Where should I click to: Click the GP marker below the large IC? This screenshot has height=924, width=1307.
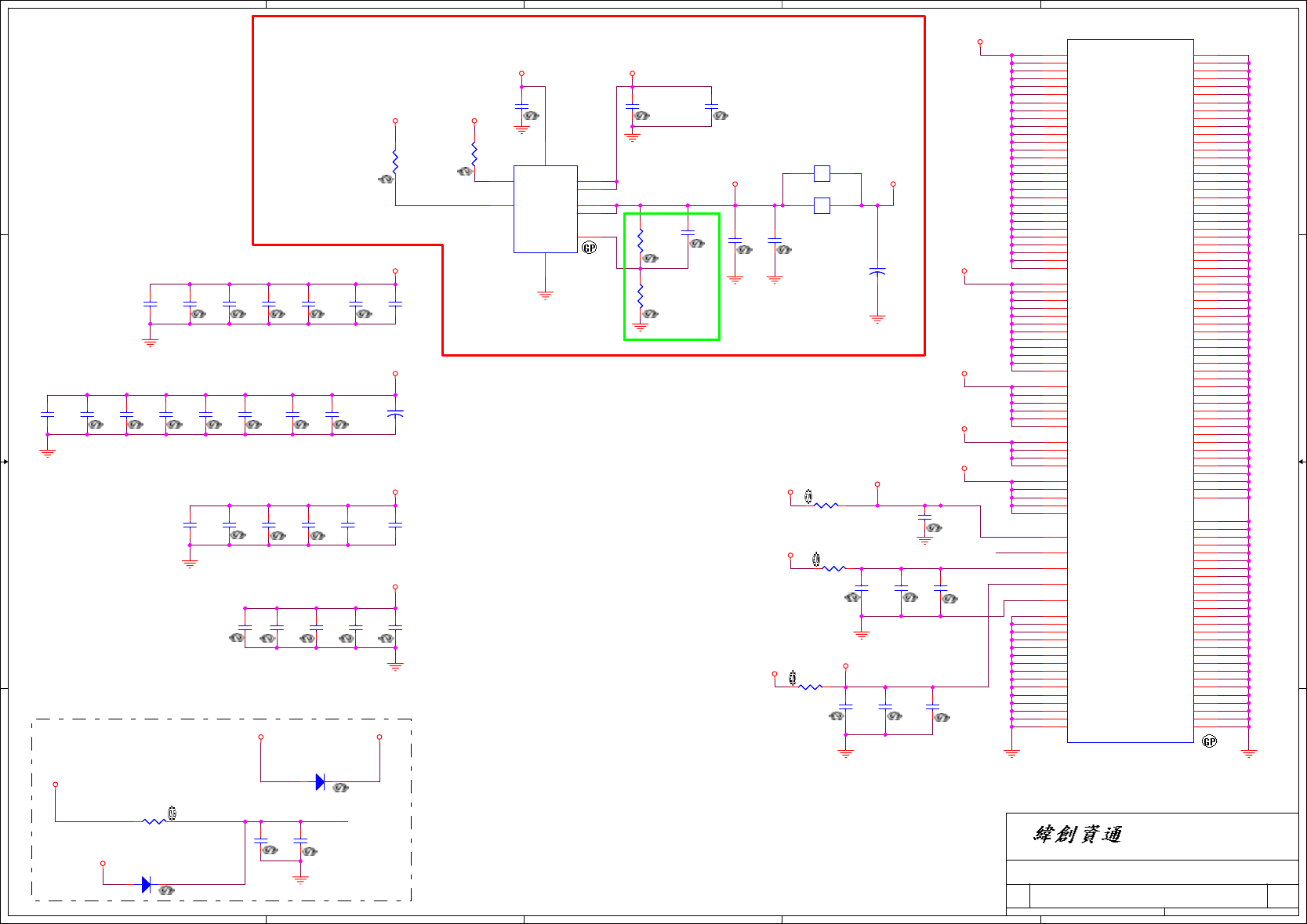click(x=1209, y=741)
